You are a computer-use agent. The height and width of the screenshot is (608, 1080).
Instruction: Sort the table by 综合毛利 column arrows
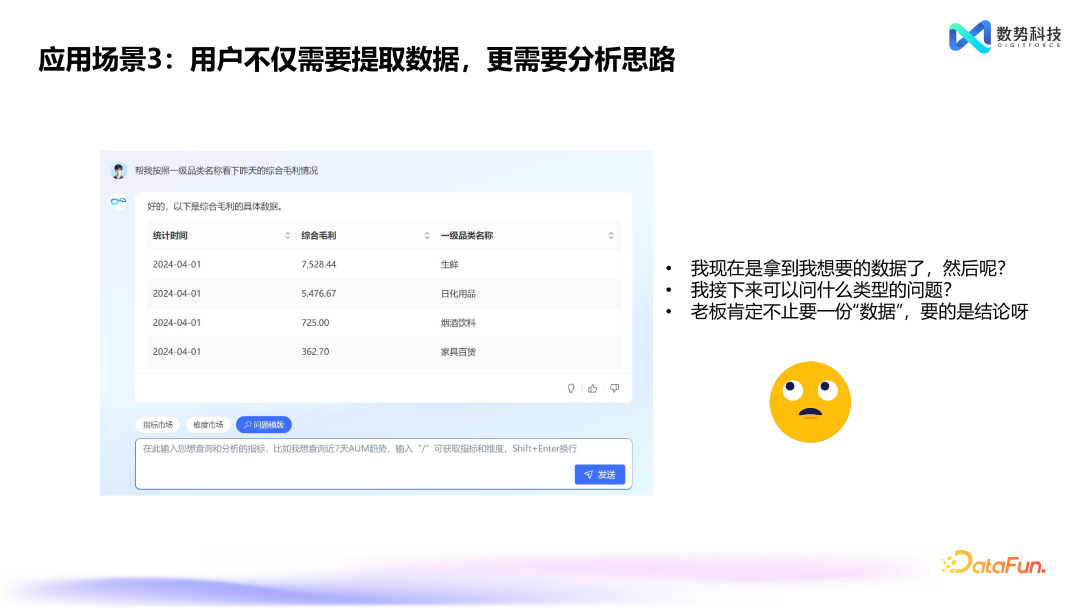427,236
